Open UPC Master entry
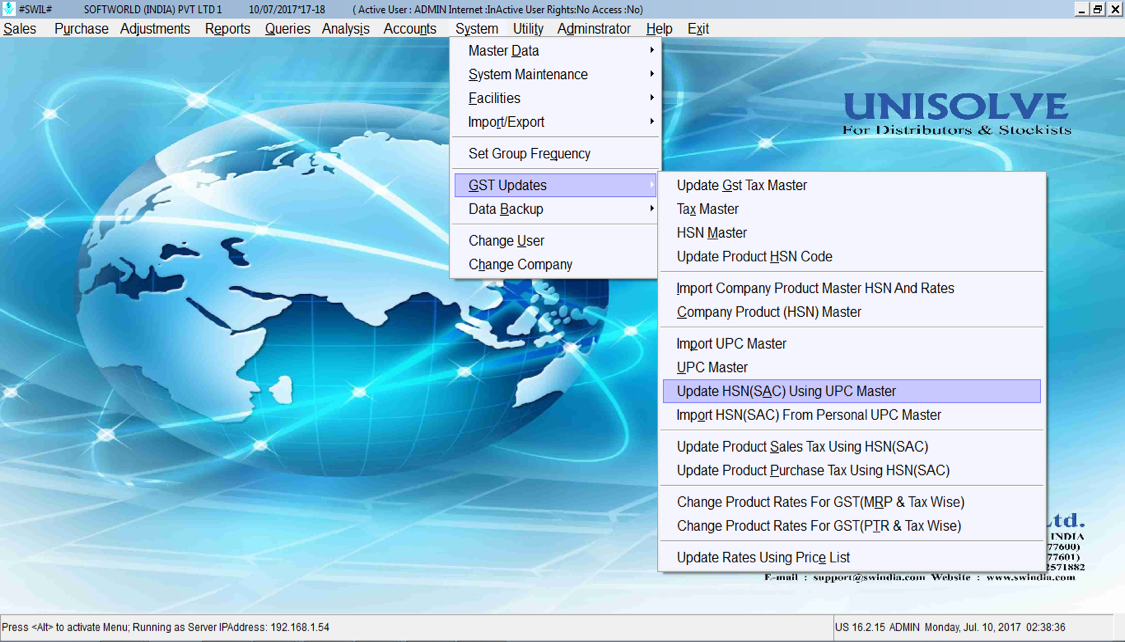Viewport: 1125px width, 642px height. [x=852, y=367]
